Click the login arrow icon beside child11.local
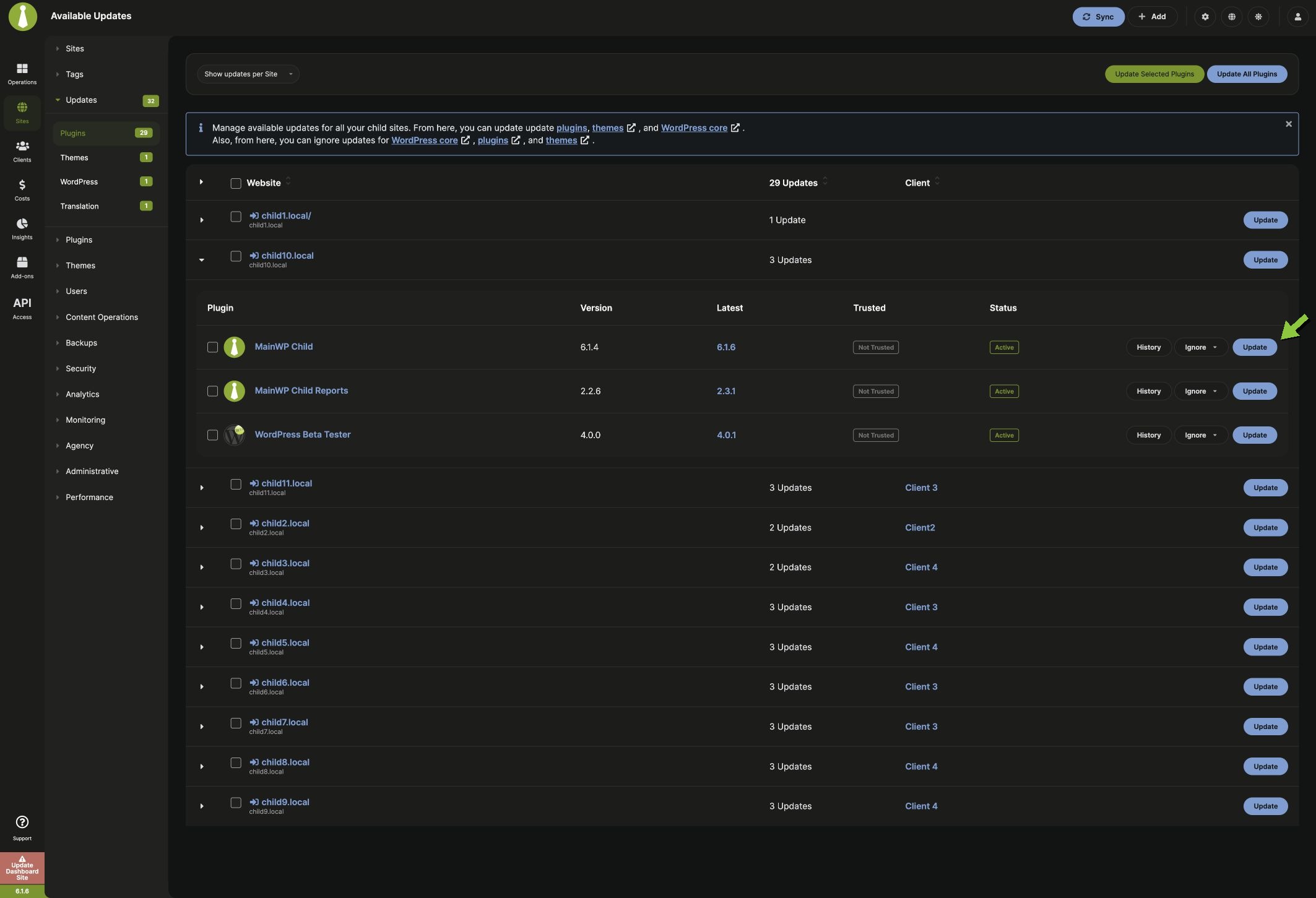 click(254, 483)
